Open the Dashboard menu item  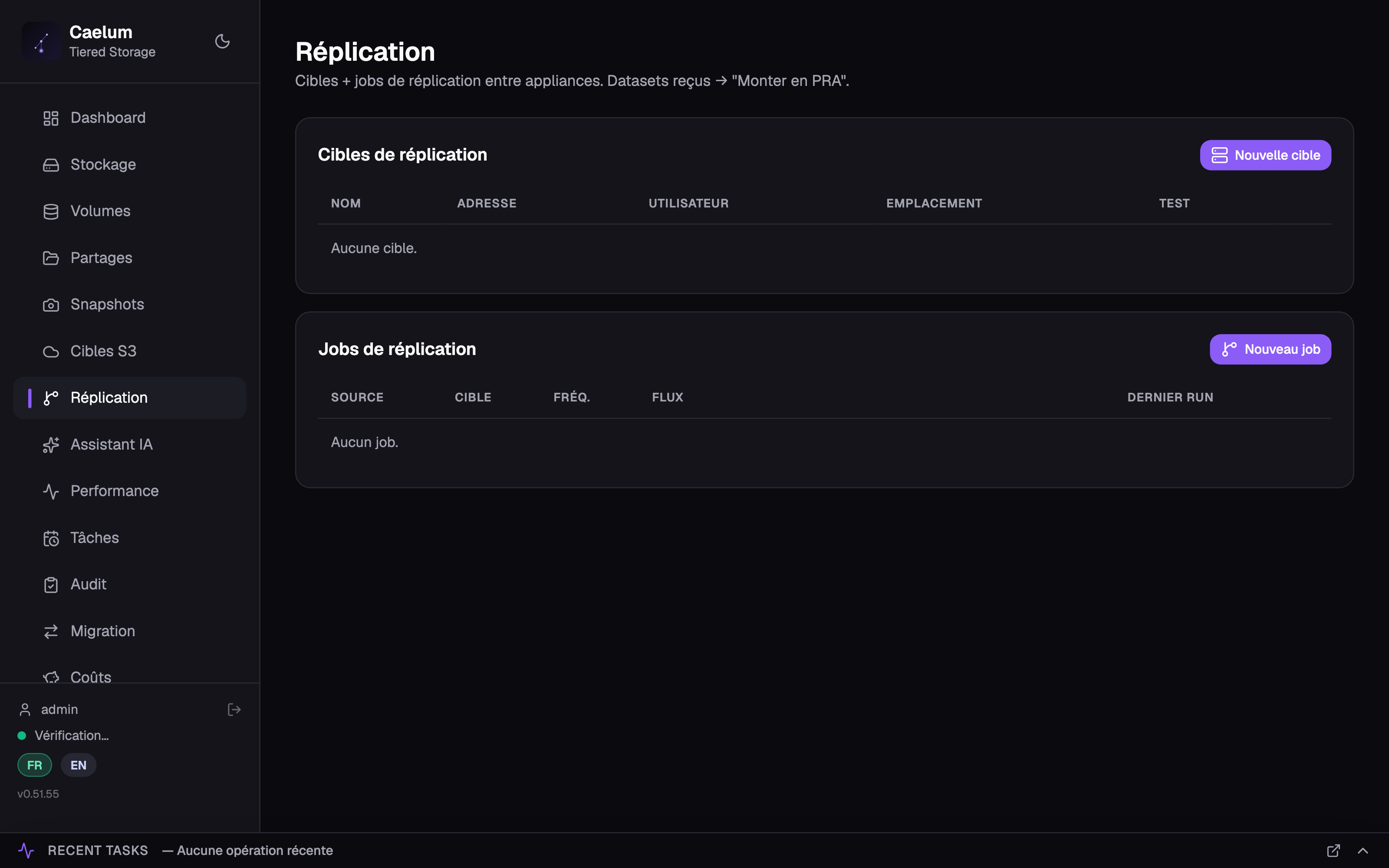(x=130, y=118)
